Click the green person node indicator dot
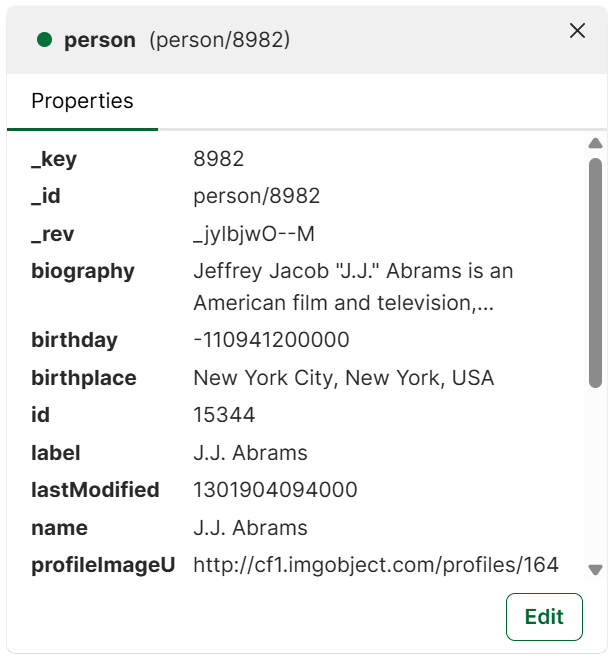 pos(45,40)
